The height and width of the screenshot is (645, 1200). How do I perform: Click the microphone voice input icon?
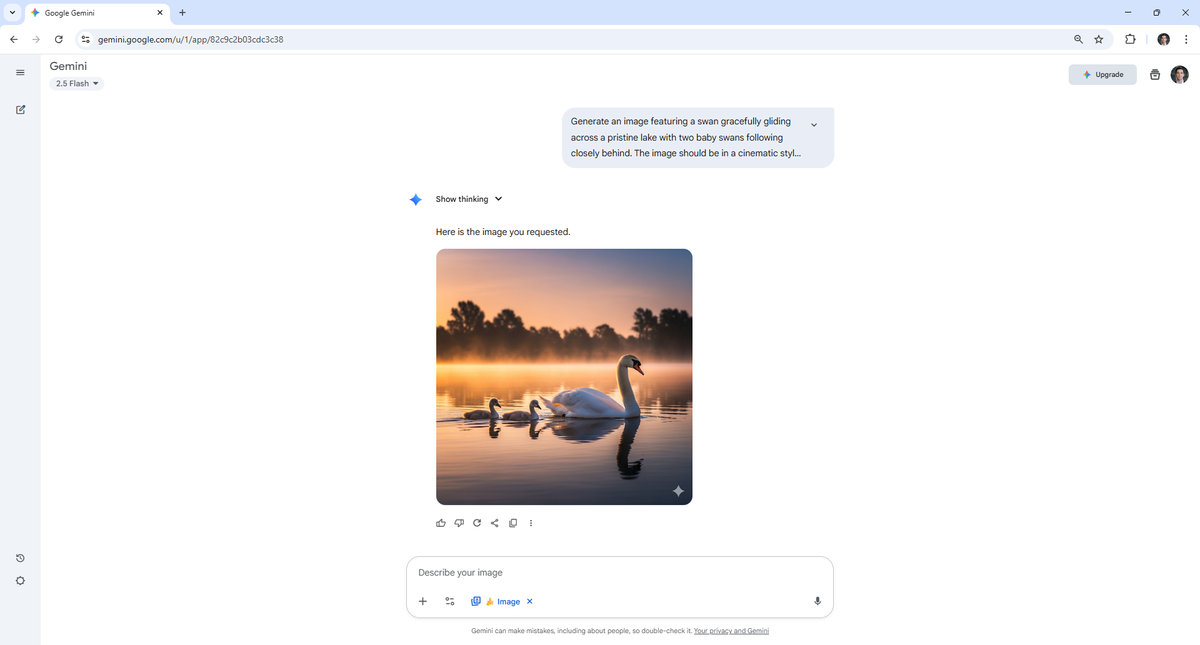817,601
